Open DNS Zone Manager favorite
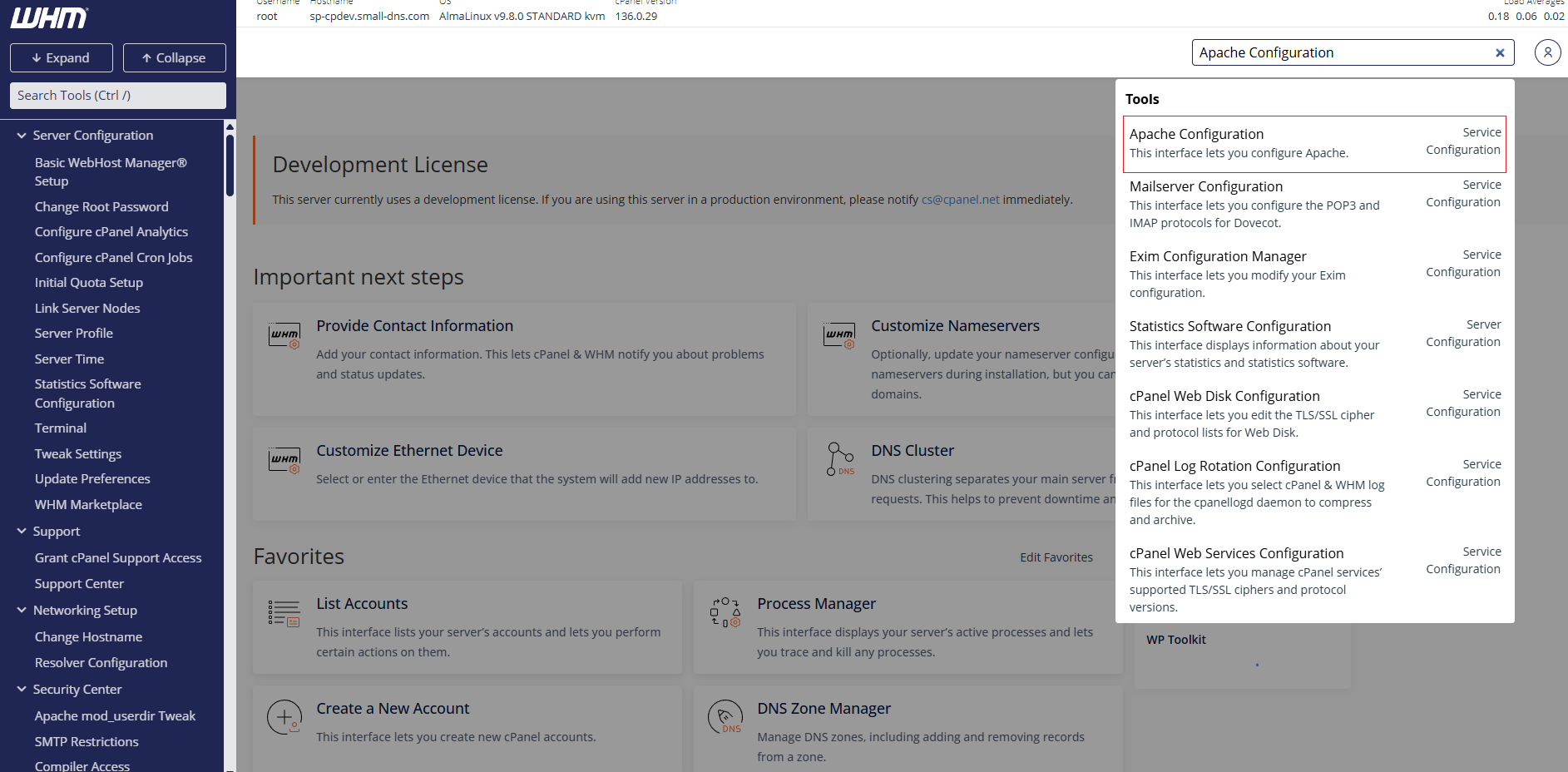The image size is (1568, 772). (824, 709)
